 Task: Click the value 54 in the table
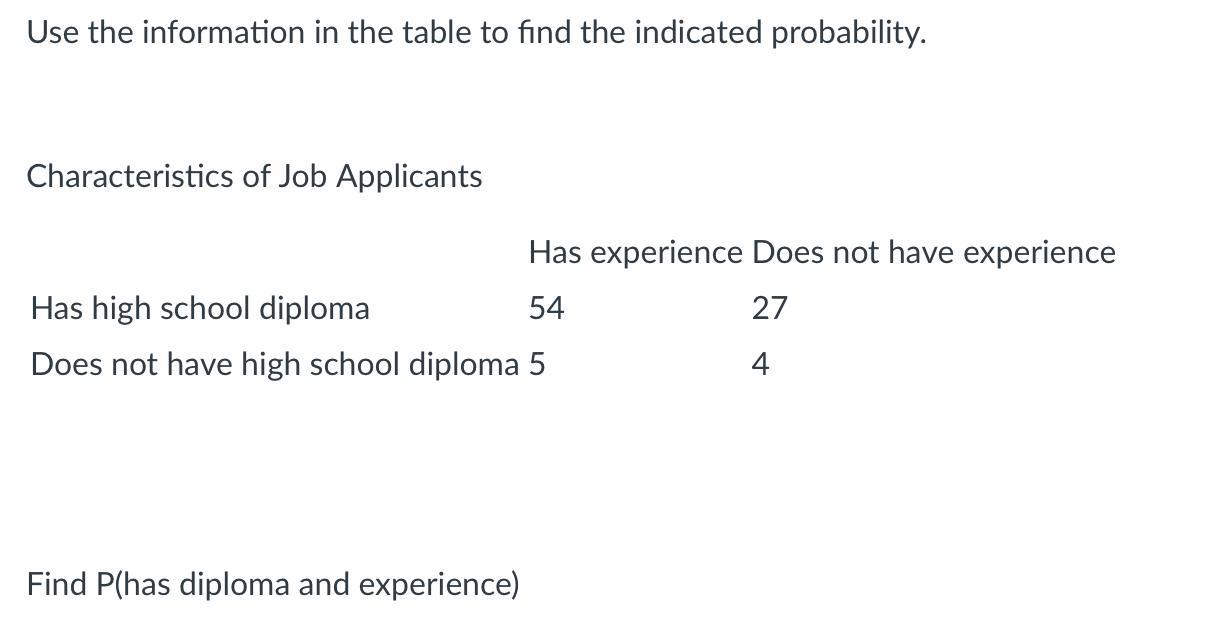click(x=547, y=309)
